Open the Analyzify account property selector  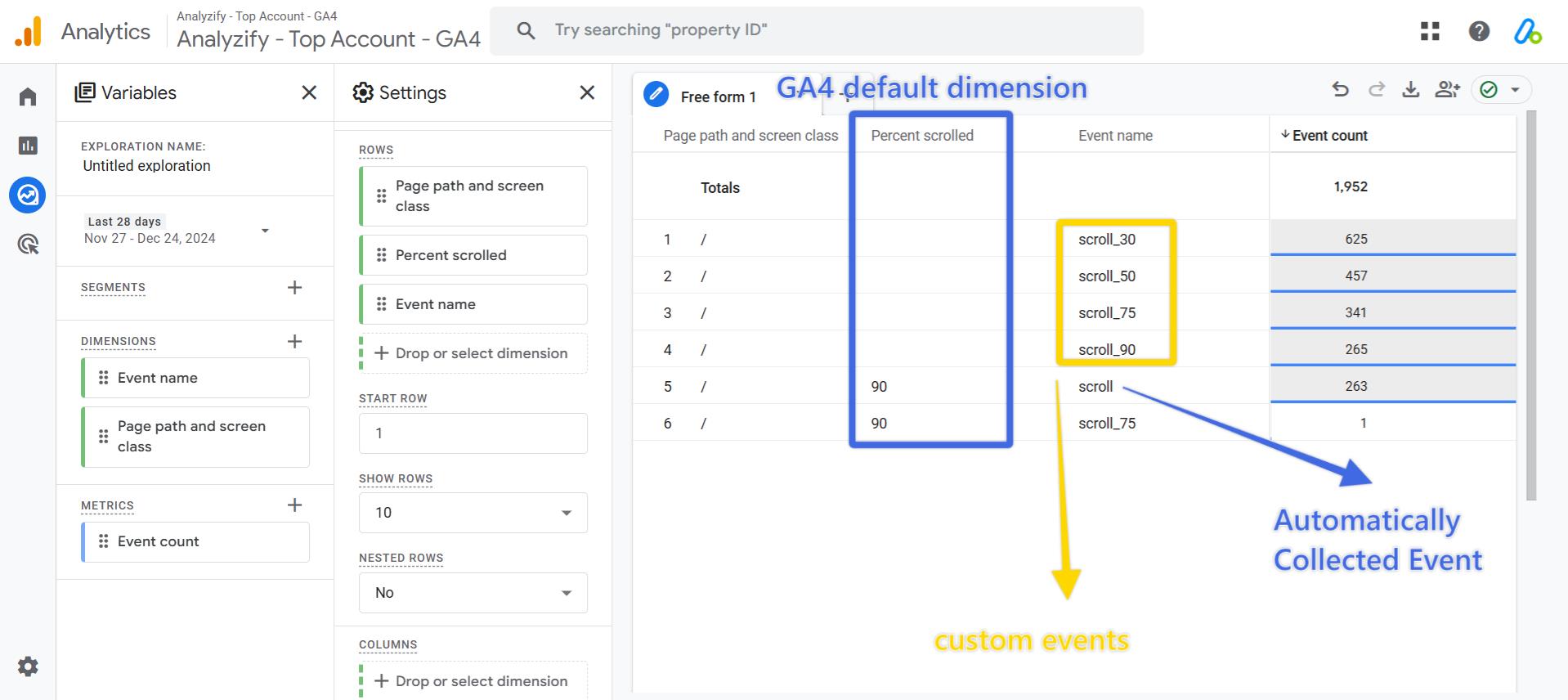coord(329,31)
